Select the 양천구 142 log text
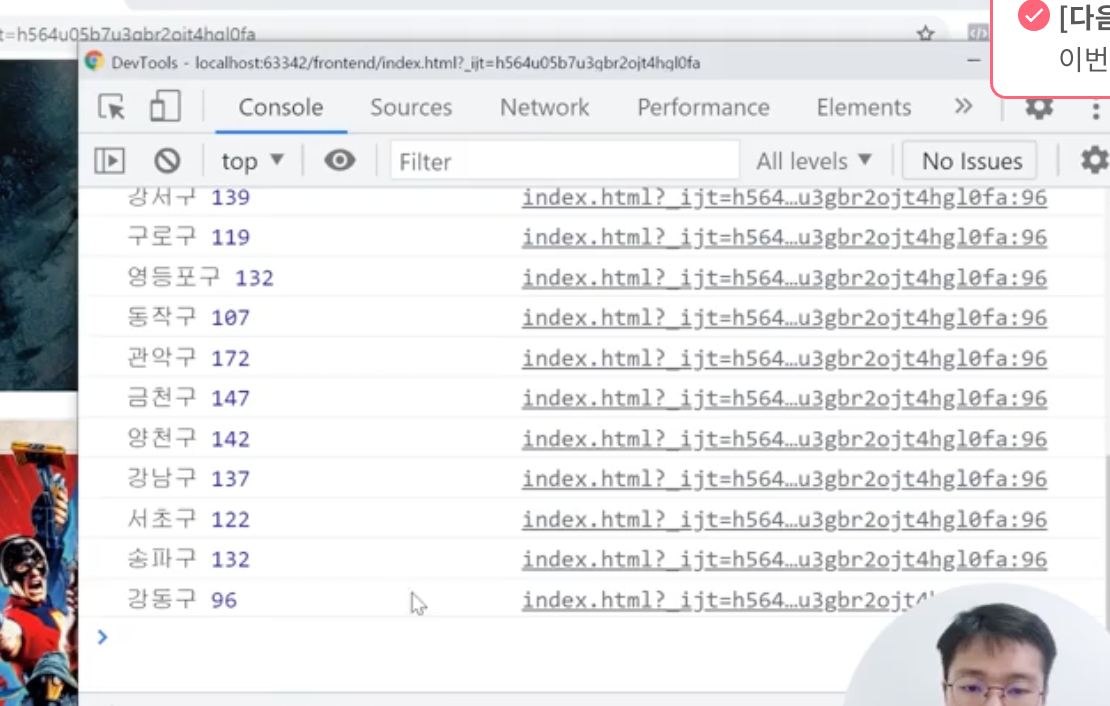 (188, 438)
